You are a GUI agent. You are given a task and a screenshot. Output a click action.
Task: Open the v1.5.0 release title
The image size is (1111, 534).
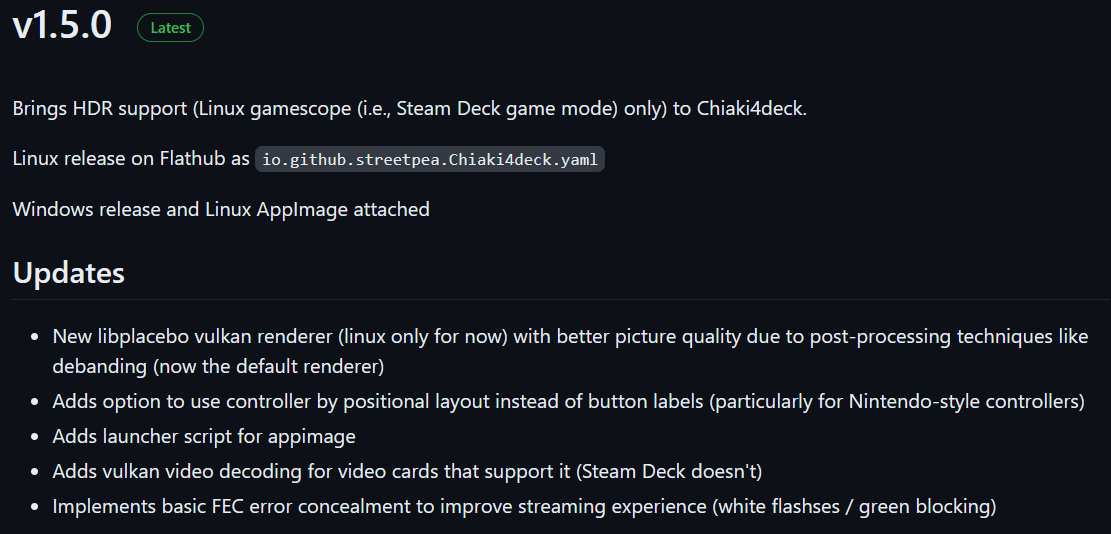[62, 25]
